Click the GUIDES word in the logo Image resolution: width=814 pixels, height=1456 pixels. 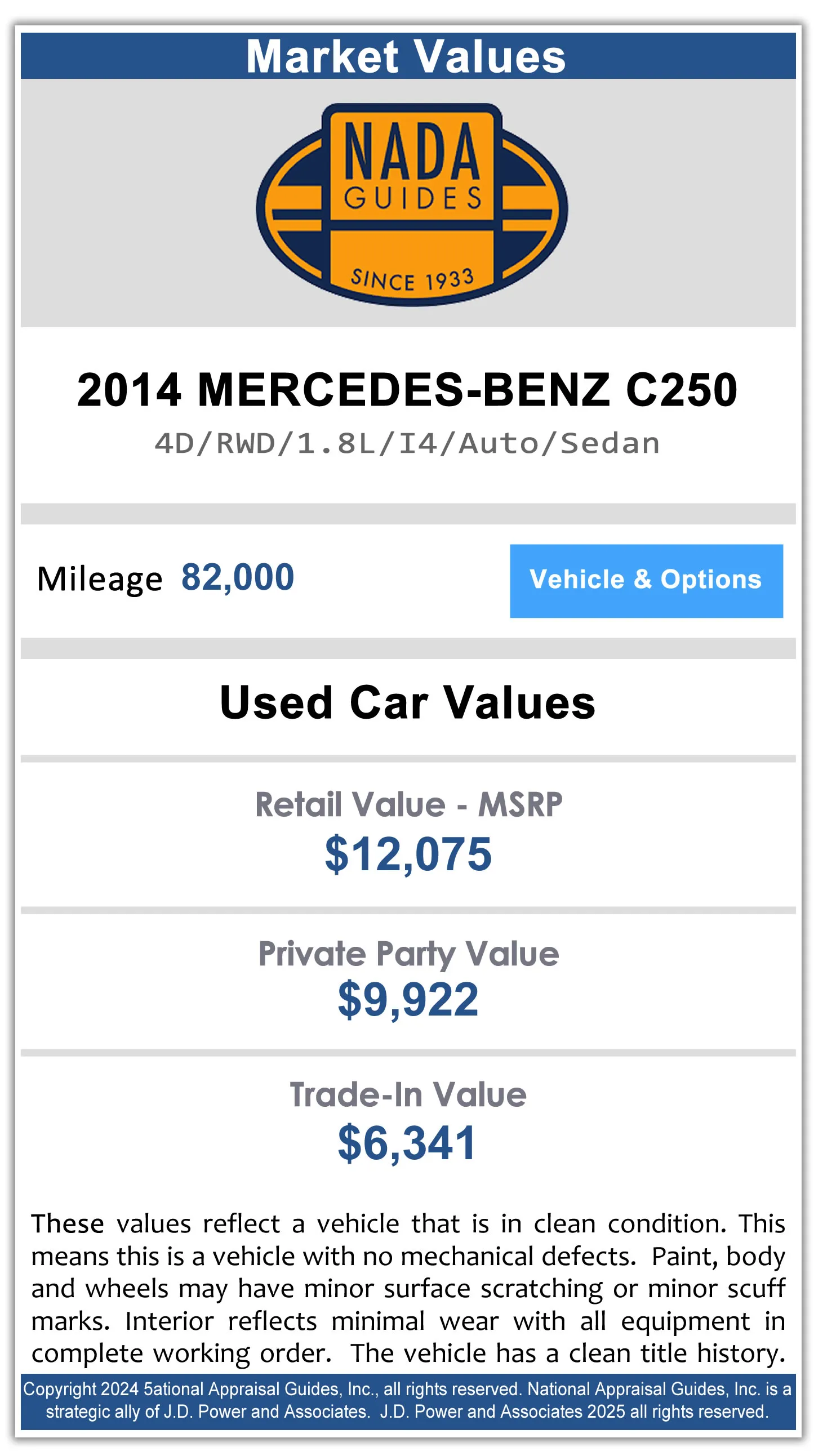[x=413, y=199]
